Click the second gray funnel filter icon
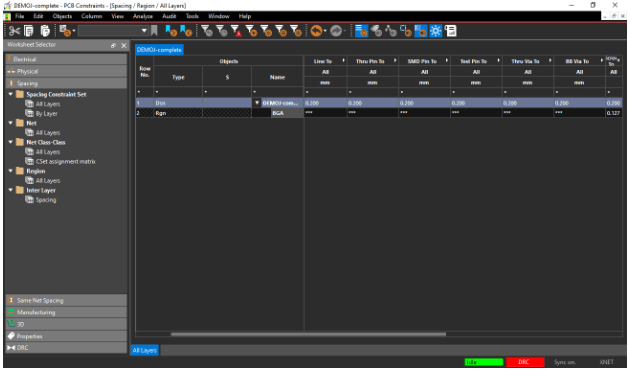Screen dimensions: 628x370 (x=221, y=31)
